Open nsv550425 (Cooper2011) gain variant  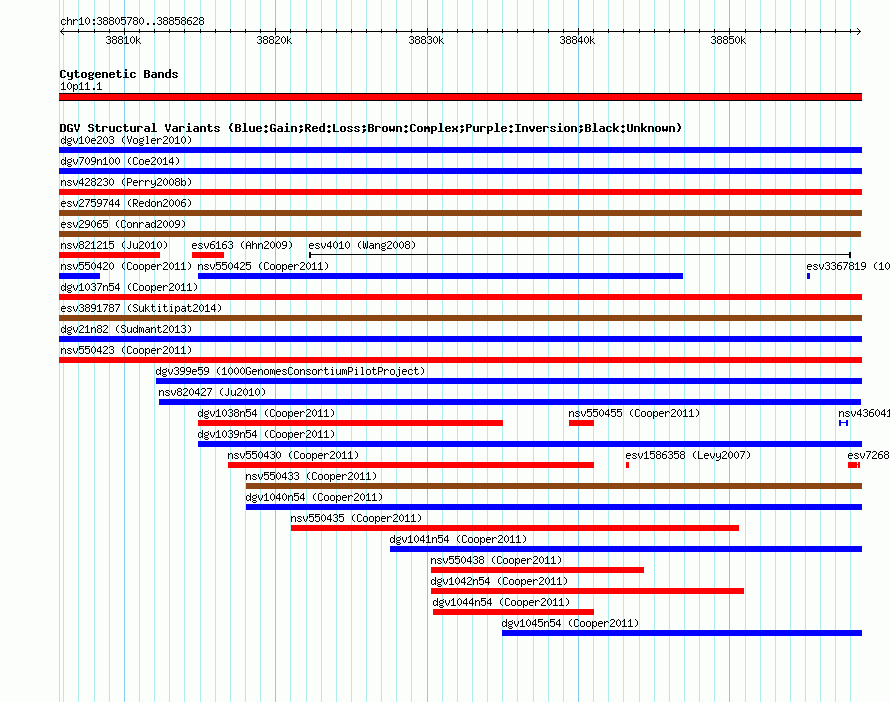point(440,276)
